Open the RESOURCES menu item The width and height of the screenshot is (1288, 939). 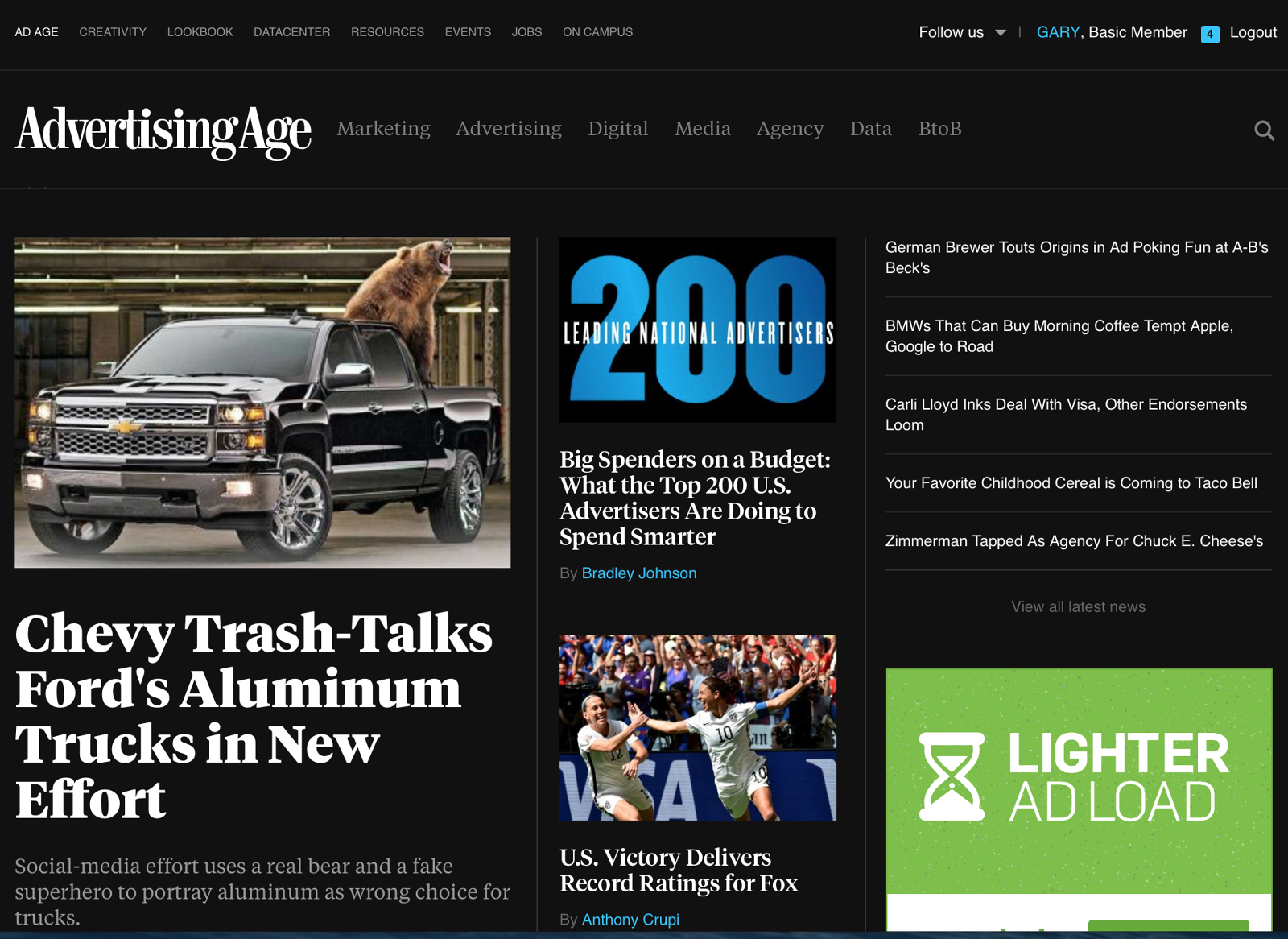(387, 32)
